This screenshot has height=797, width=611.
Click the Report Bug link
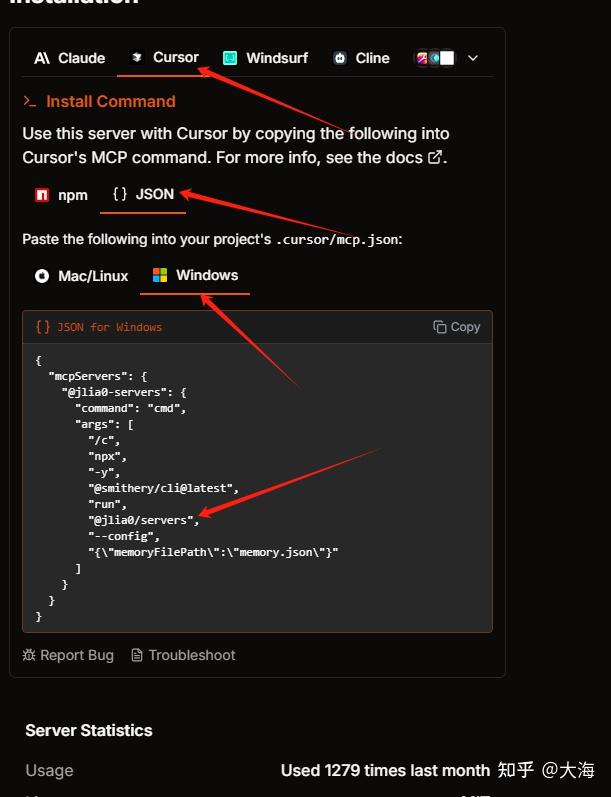click(68, 655)
